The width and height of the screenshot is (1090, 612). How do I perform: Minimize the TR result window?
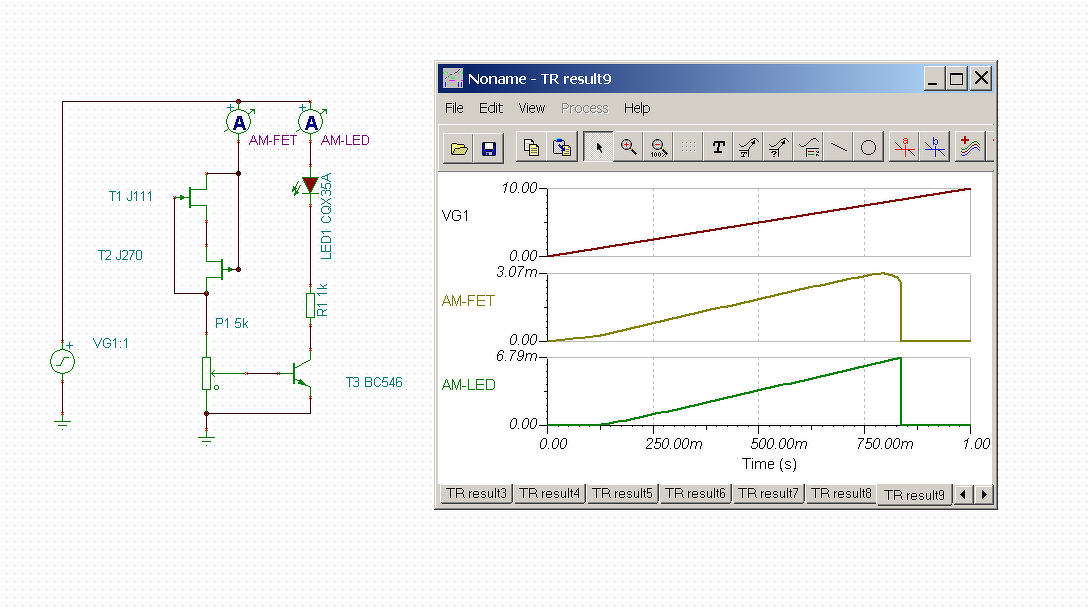point(934,79)
